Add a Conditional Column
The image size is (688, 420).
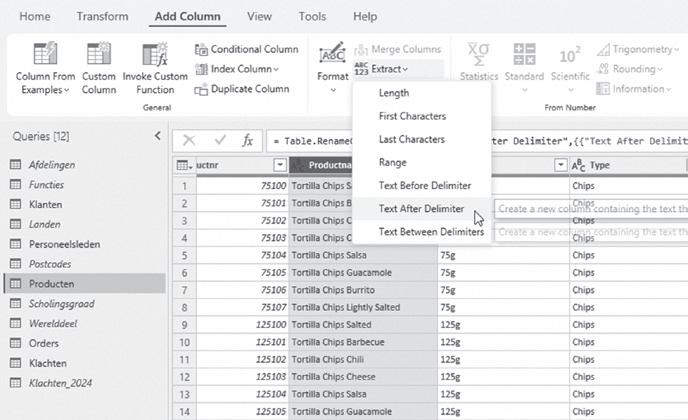click(246, 49)
